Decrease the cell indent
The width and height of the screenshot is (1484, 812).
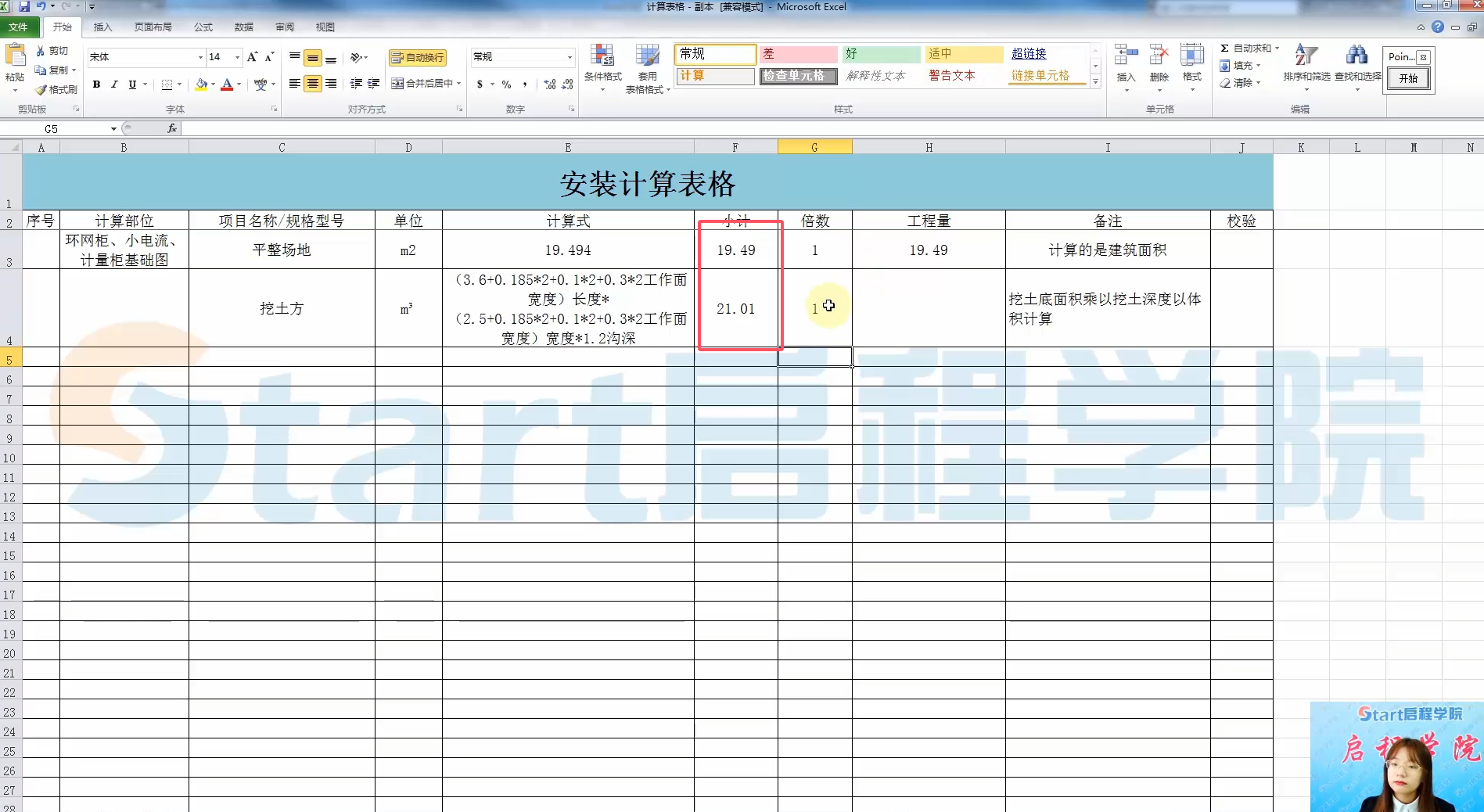(356, 84)
